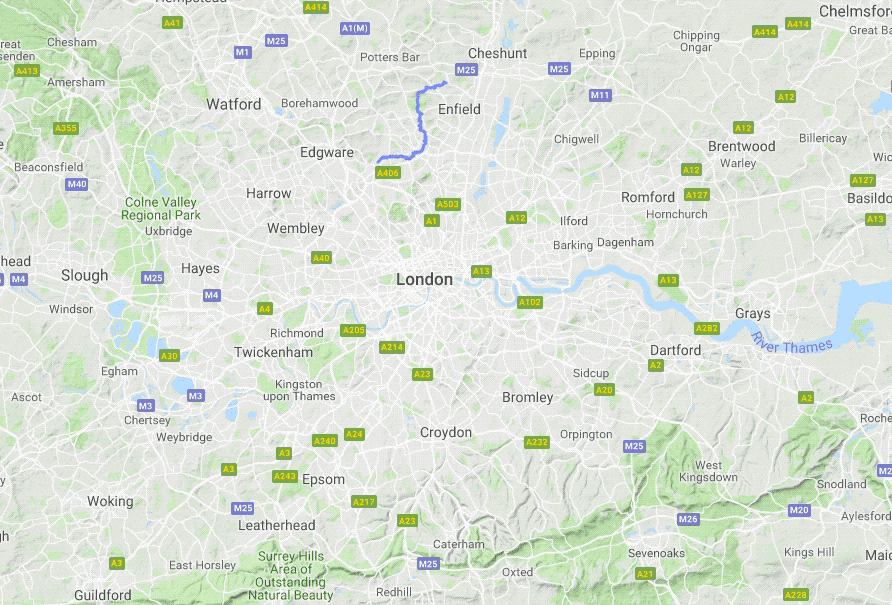The width and height of the screenshot is (892, 605).
Task: Select the Enfield place label
Action: tap(459, 109)
